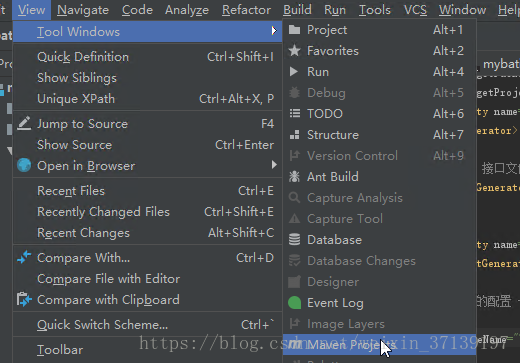Expand the Tool Windows submenu arrow
This screenshot has width=520, height=363.
coord(274,31)
